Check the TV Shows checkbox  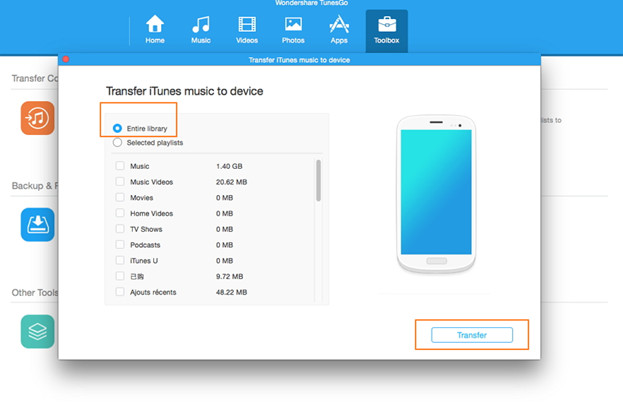[x=120, y=229]
